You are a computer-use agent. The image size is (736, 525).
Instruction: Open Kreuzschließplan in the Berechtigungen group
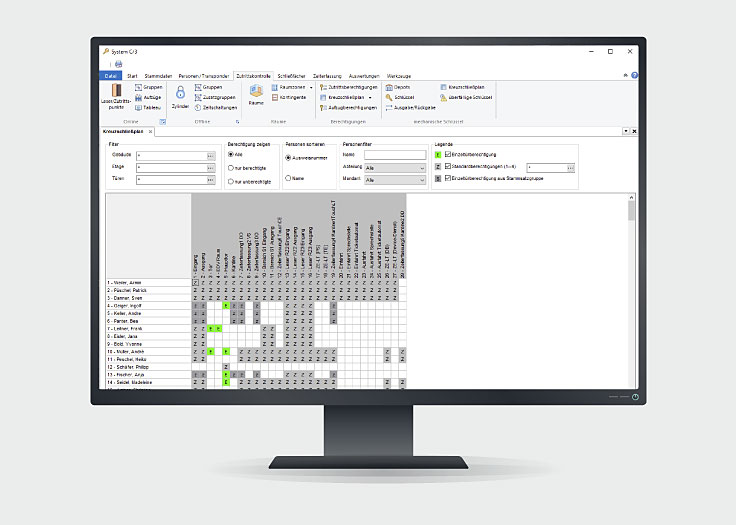pyautogui.click(x=343, y=98)
